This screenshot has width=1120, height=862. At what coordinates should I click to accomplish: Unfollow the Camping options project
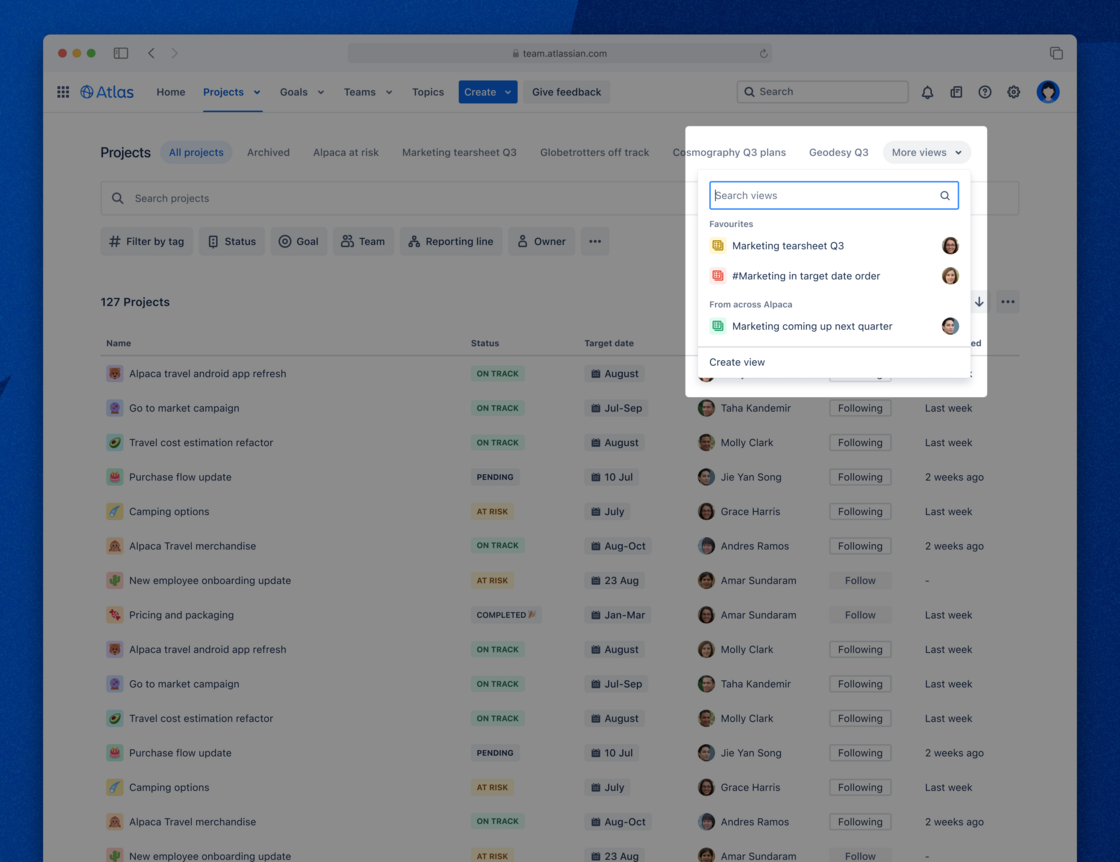point(860,511)
